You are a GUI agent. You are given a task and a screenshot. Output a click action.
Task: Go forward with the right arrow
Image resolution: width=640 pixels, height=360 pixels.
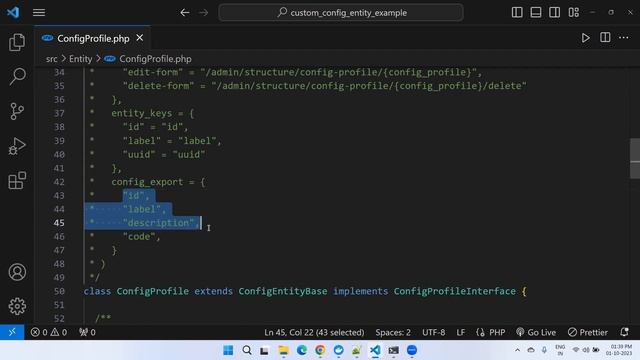coord(203,13)
